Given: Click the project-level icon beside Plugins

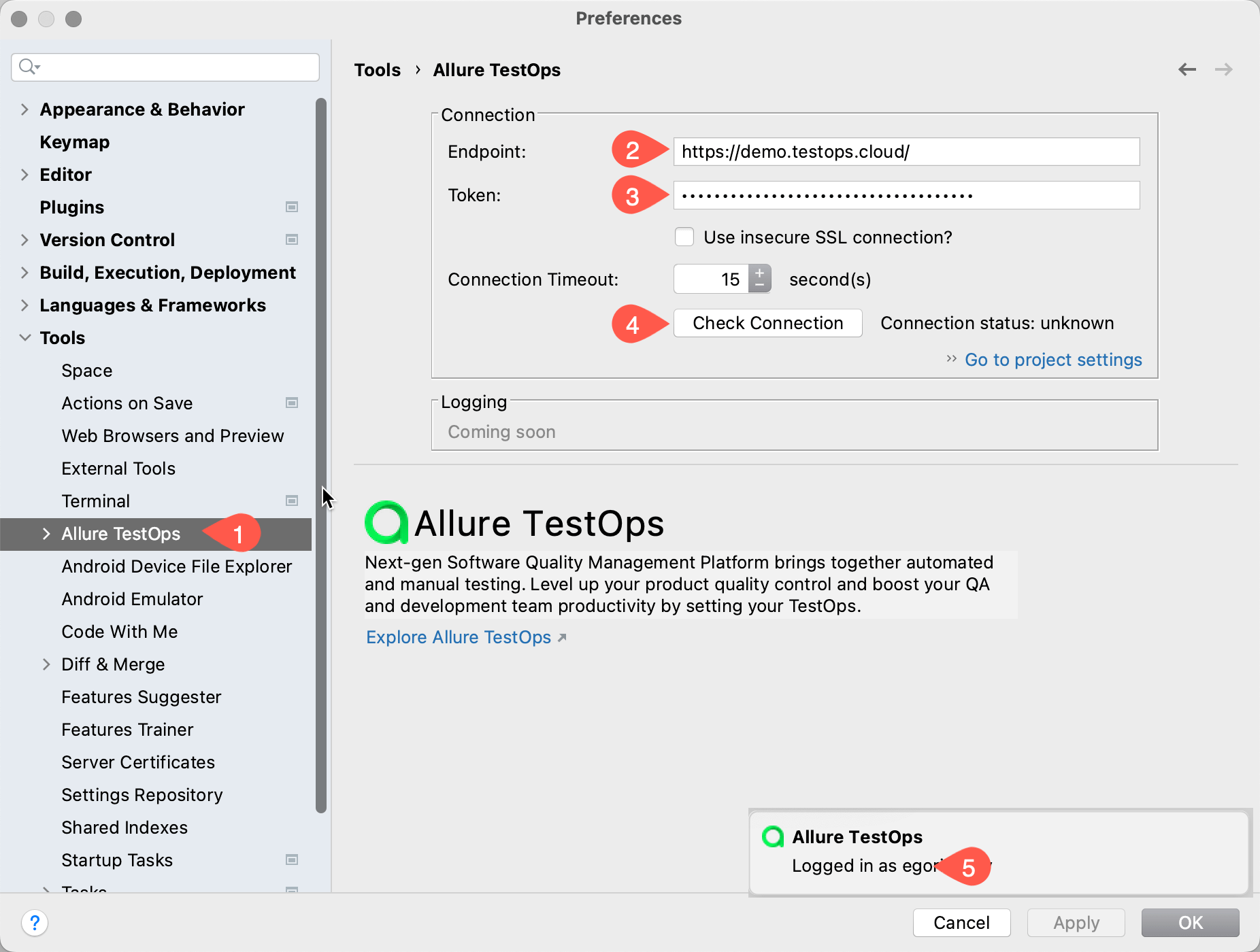Looking at the screenshot, I should point(292,207).
